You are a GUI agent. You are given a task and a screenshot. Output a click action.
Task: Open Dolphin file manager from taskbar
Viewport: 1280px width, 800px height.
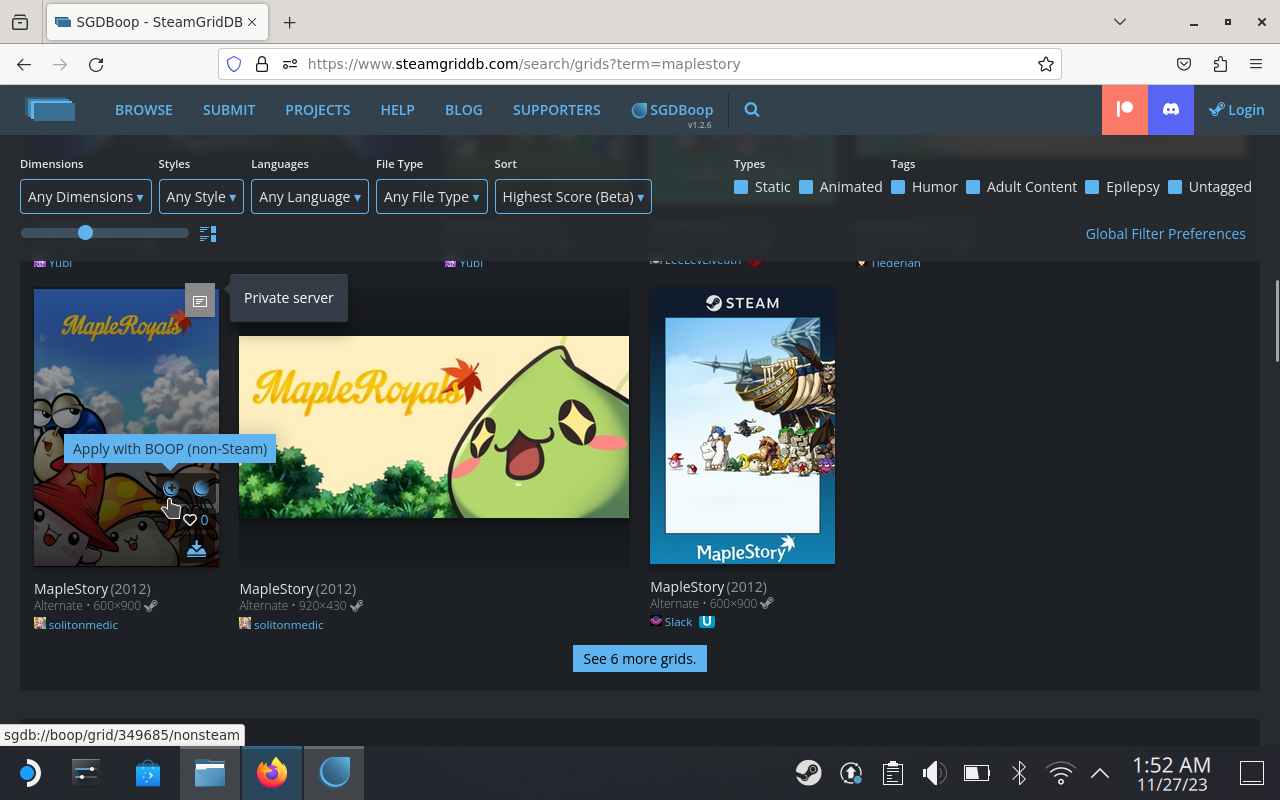(x=210, y=773)
